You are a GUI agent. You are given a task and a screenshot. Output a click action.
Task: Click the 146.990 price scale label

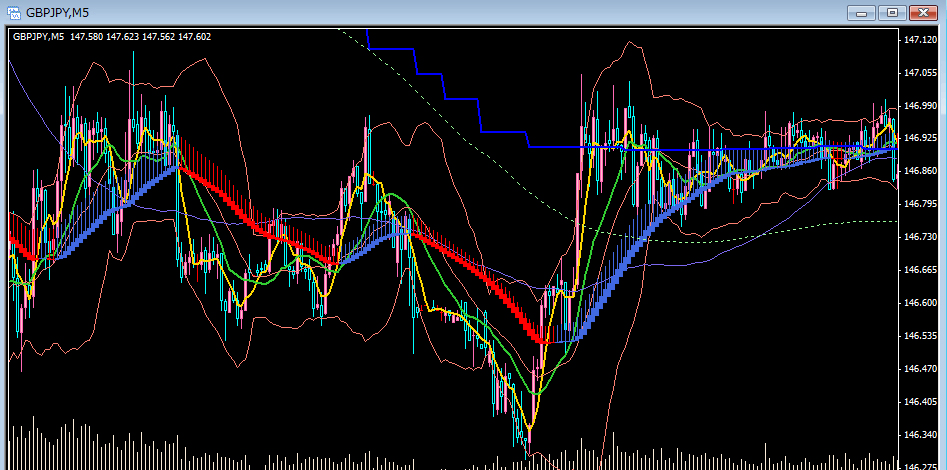click(x=920, y=106)
